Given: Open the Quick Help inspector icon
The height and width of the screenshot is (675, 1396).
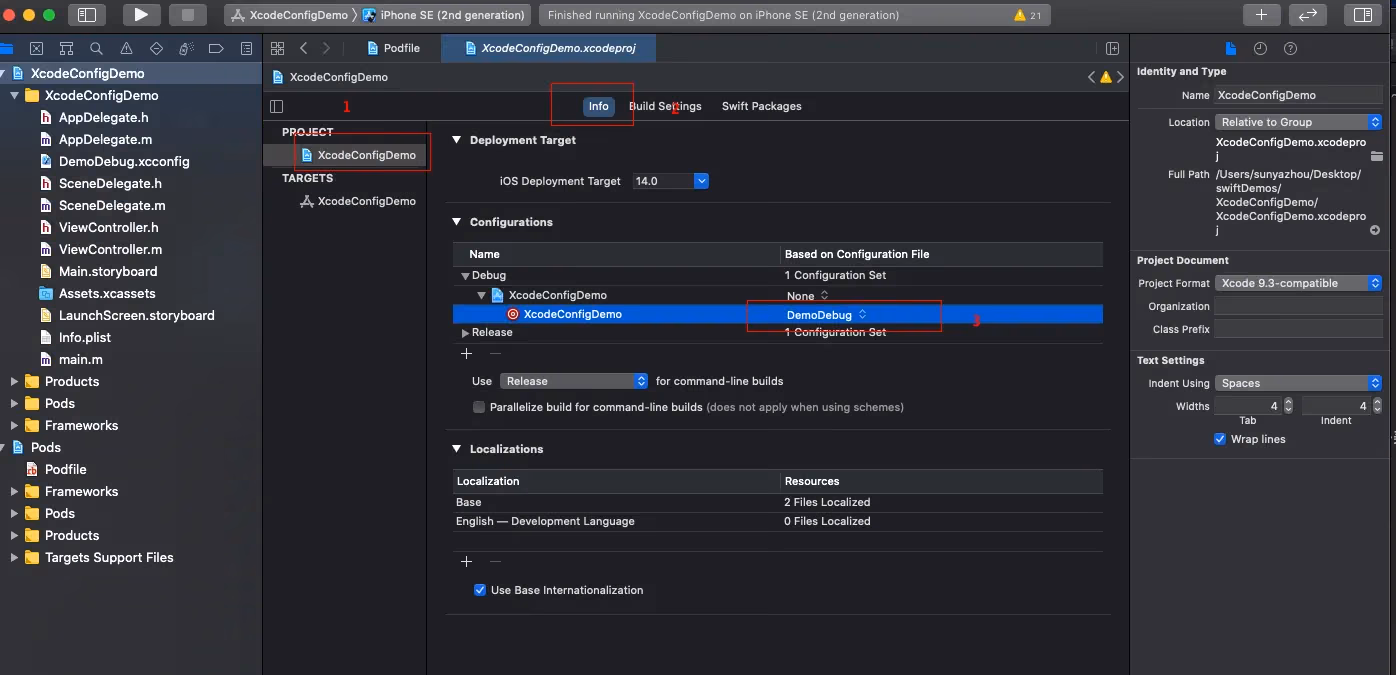Looking at the screenshot, I should point(1290,49).
